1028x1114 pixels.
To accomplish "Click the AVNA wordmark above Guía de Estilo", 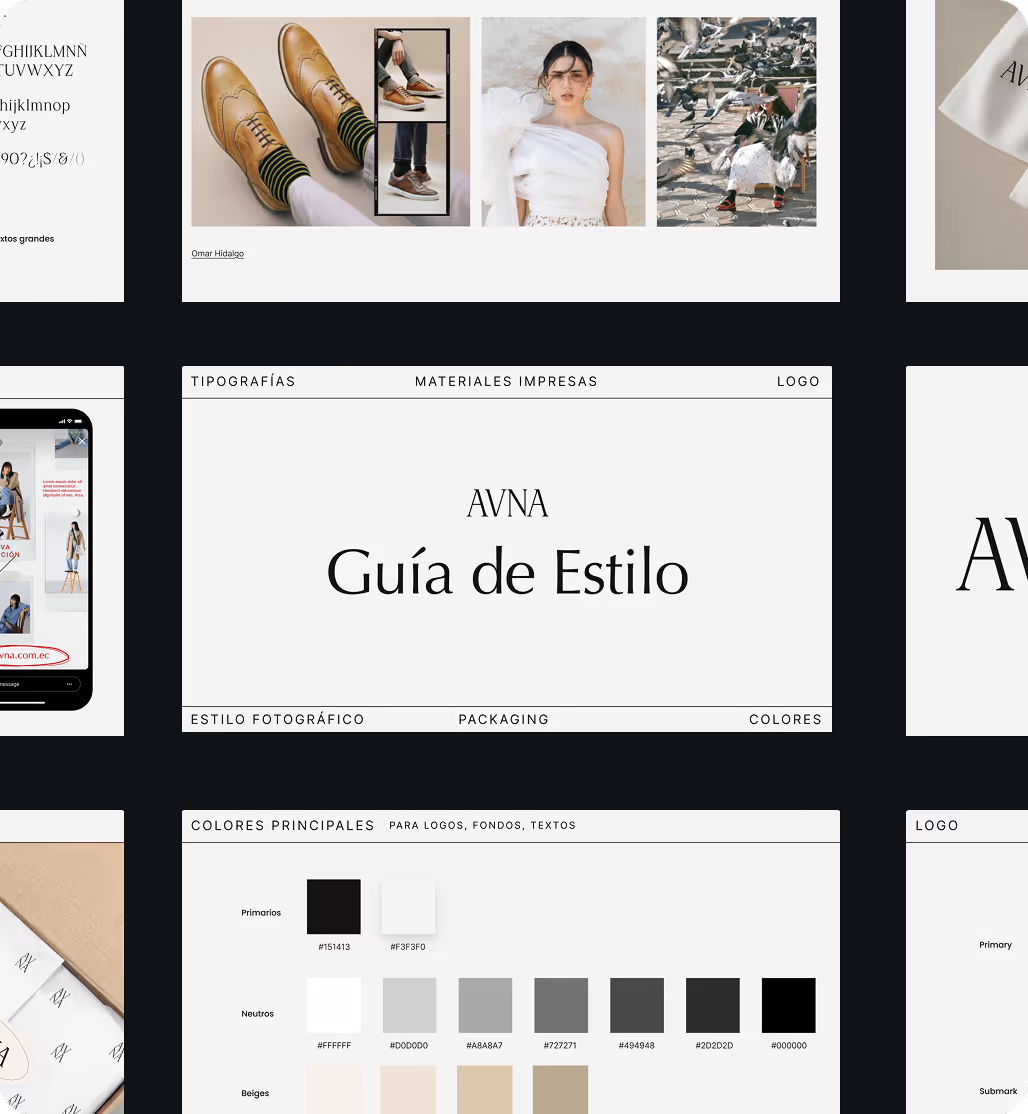I will [x=507, y=501].
